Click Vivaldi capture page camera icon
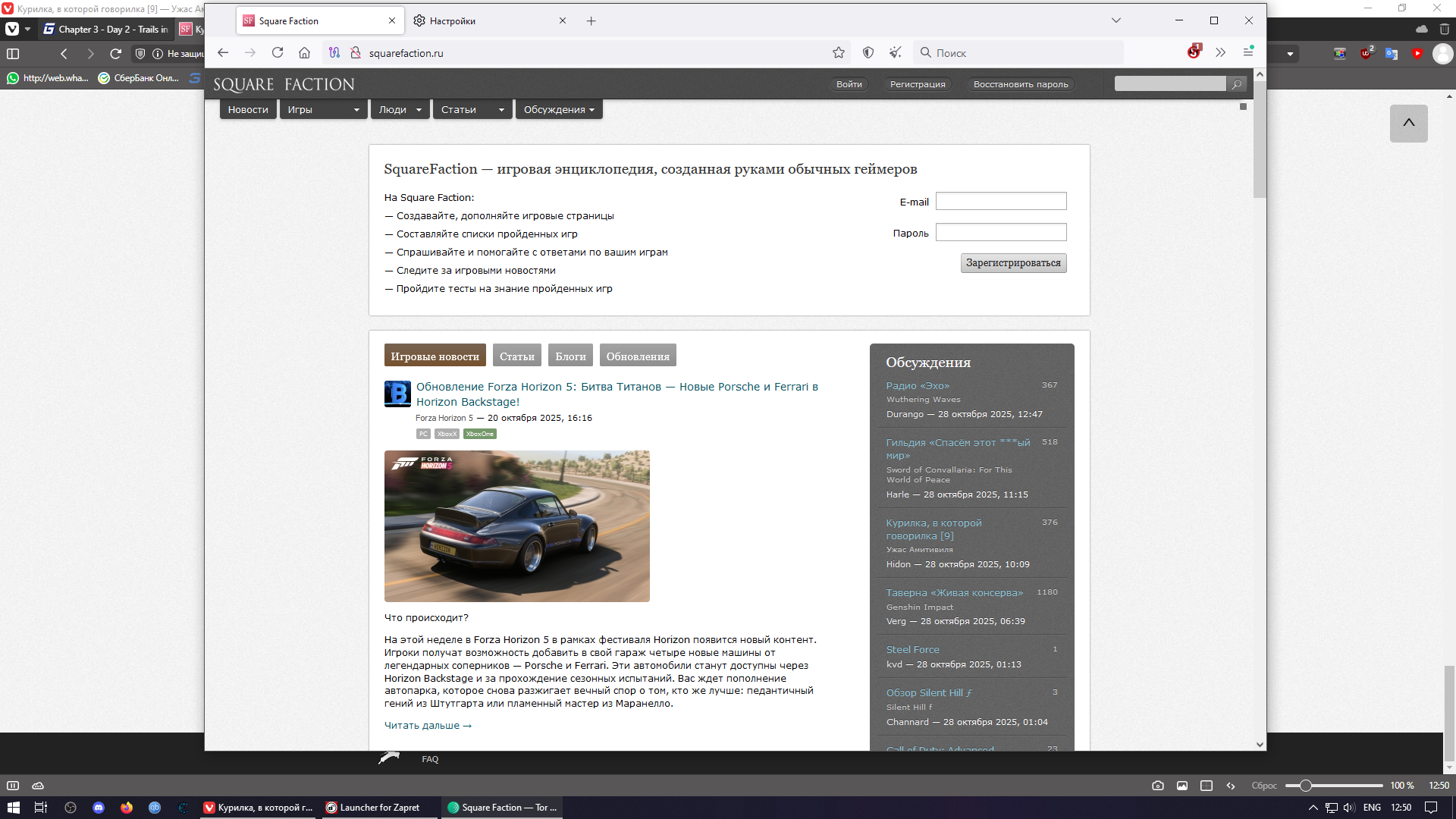Screen dimensions: 1456x819 coord(1157,786)
